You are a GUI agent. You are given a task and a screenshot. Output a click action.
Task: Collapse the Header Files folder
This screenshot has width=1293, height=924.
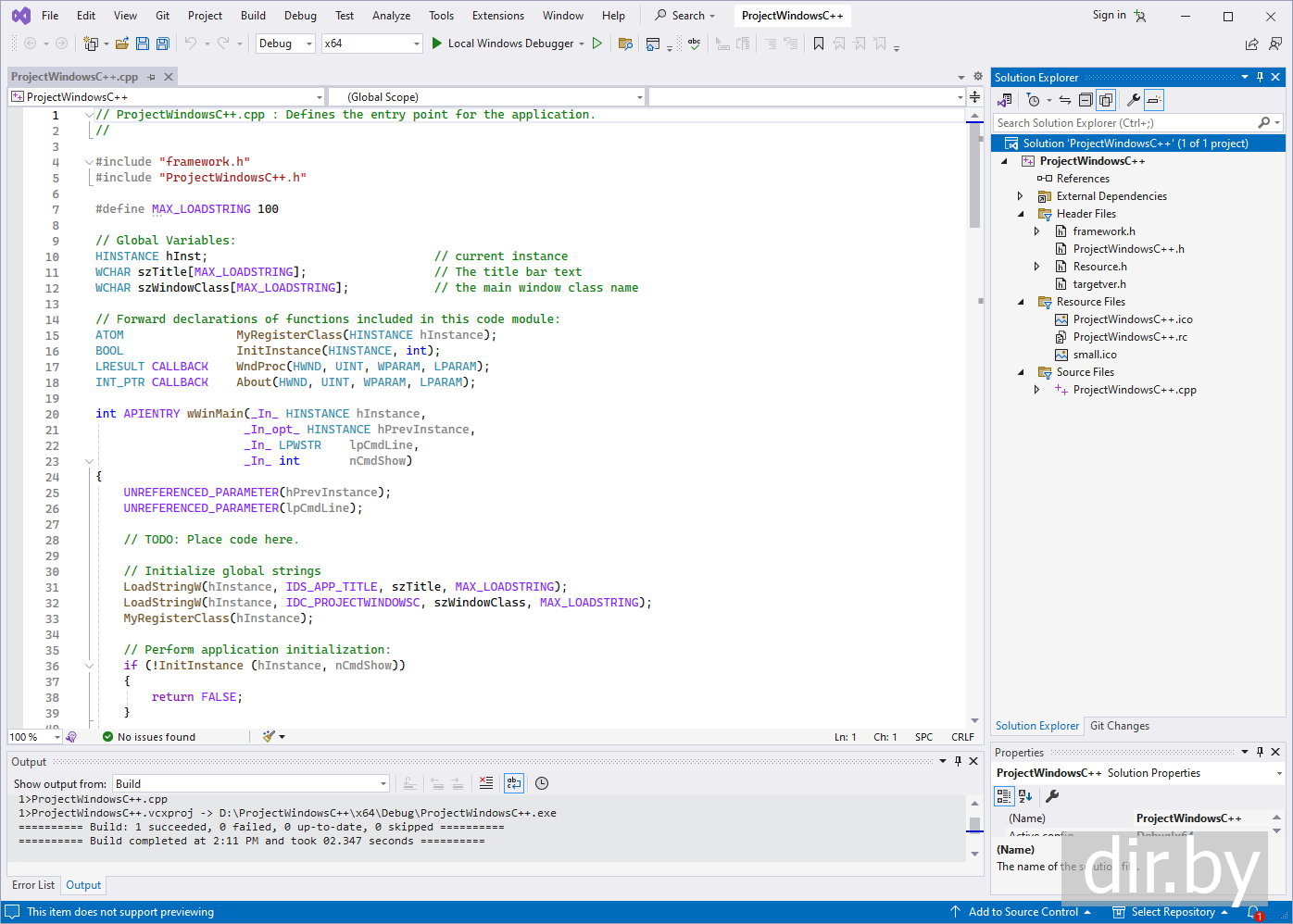pos(1022,214)
